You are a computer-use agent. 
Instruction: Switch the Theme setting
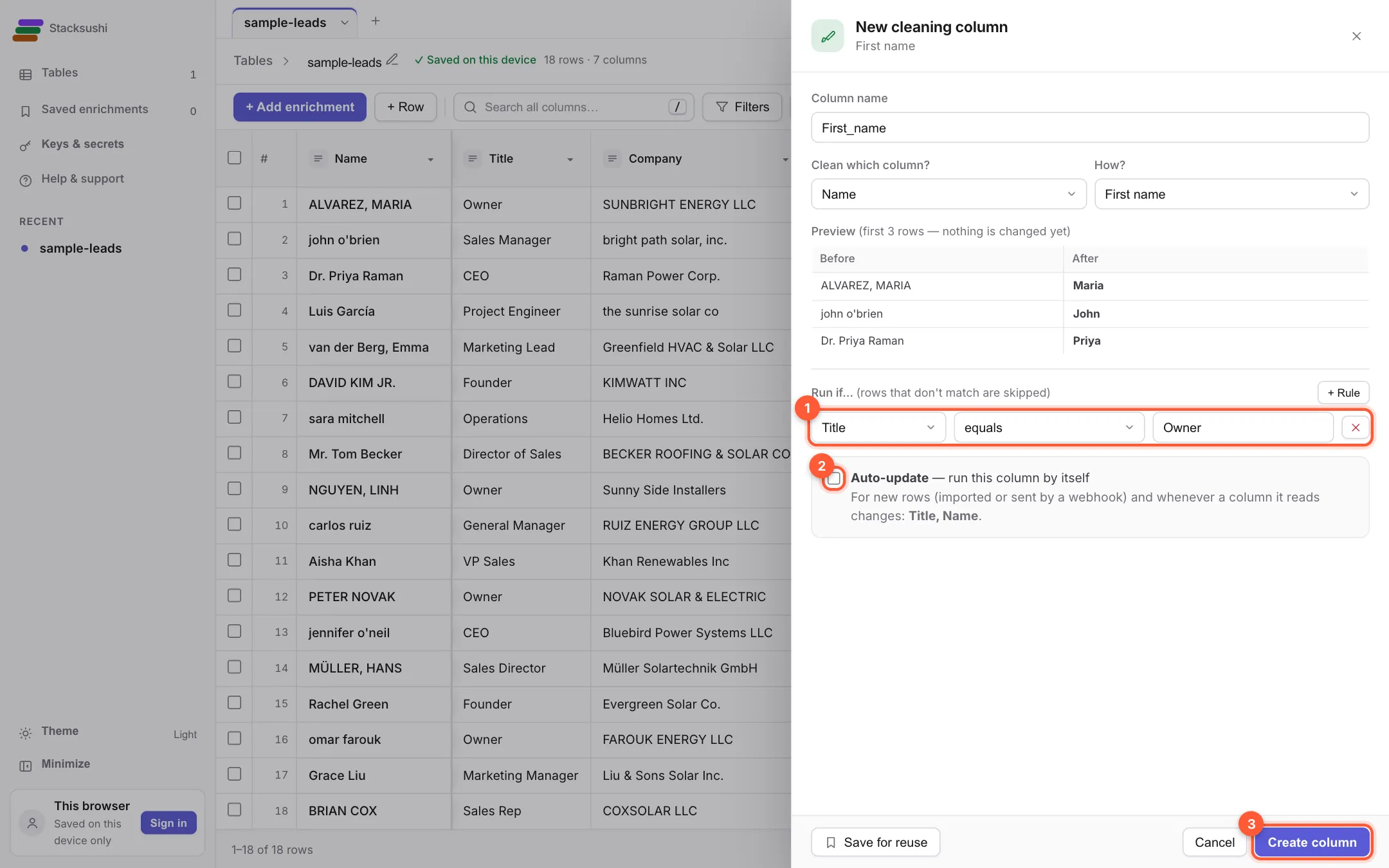point(107,732)
